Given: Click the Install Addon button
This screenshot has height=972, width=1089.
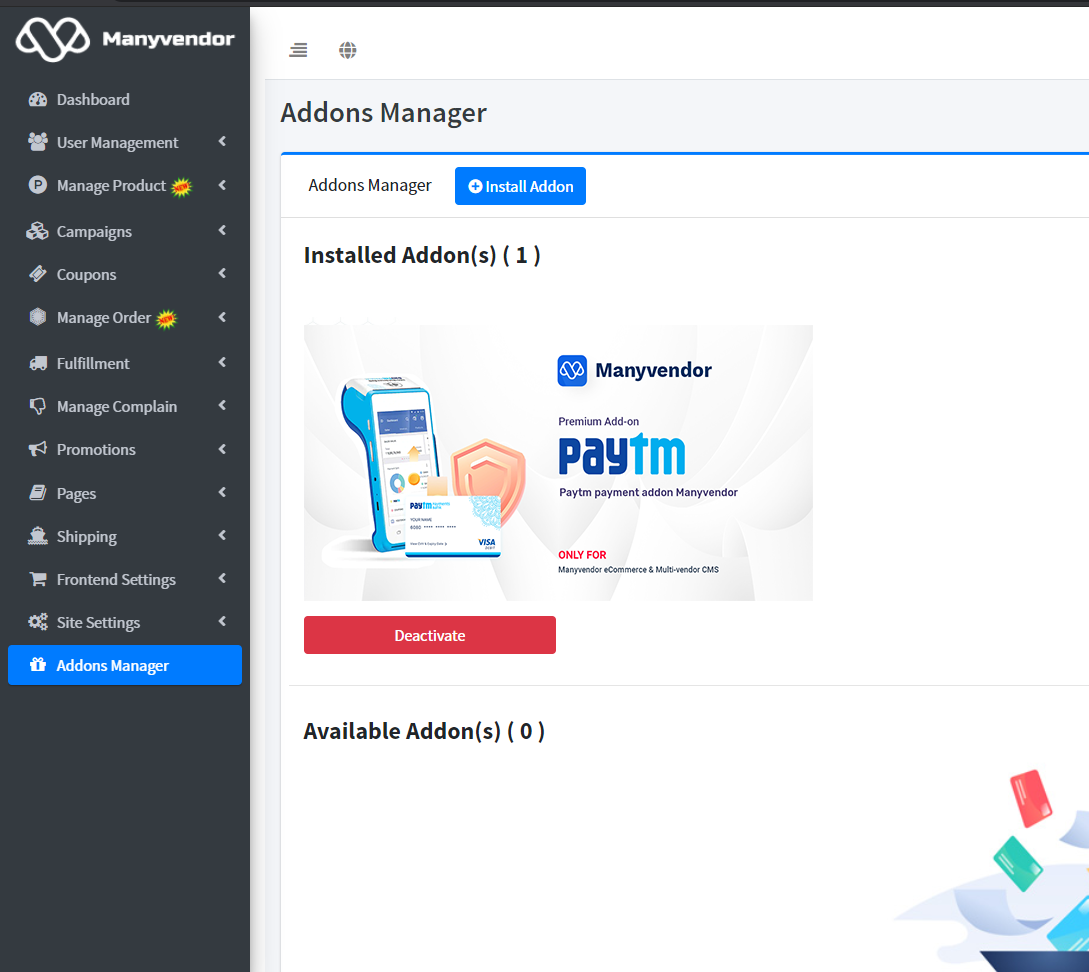Looking at the screenshot, I should tap(520, 186).
